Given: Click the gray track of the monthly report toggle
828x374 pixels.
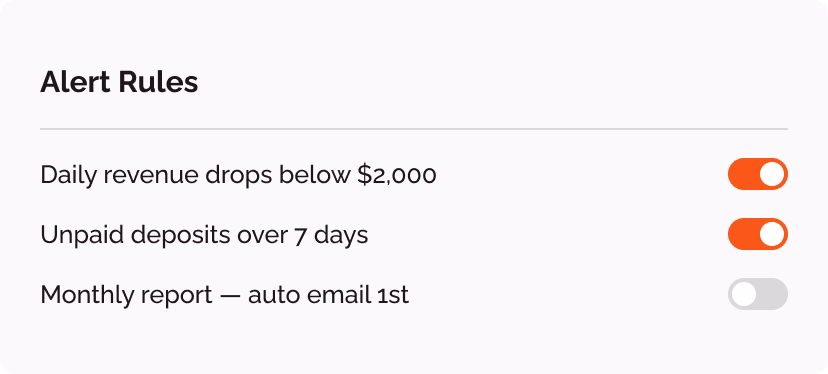Looking at the screenshot, I should [x=773, y=294].
